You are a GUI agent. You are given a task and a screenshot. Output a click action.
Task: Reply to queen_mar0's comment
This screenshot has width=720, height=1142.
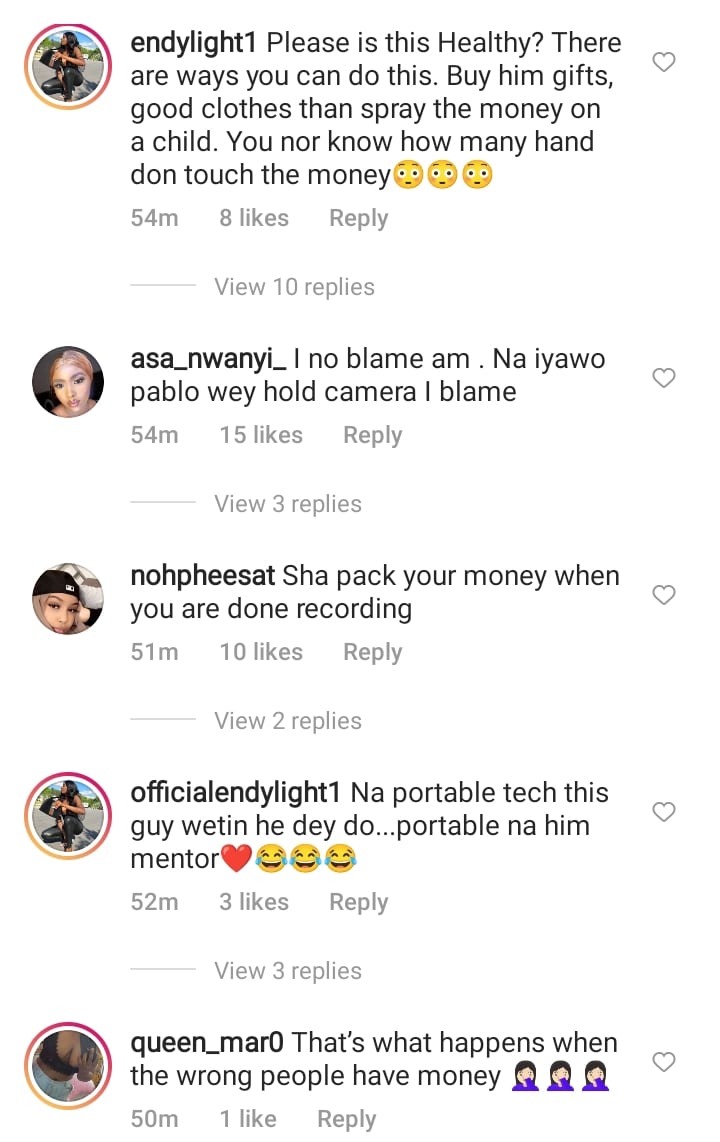[x=346, y=1119]
